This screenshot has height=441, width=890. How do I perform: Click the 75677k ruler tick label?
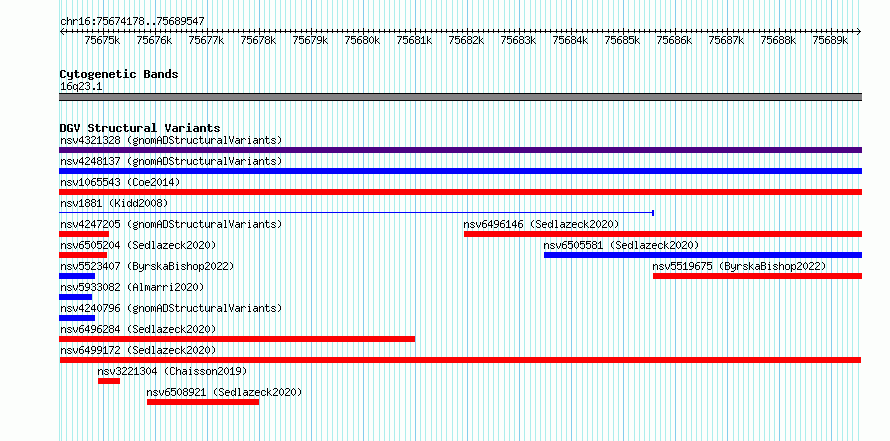(207, 40)
